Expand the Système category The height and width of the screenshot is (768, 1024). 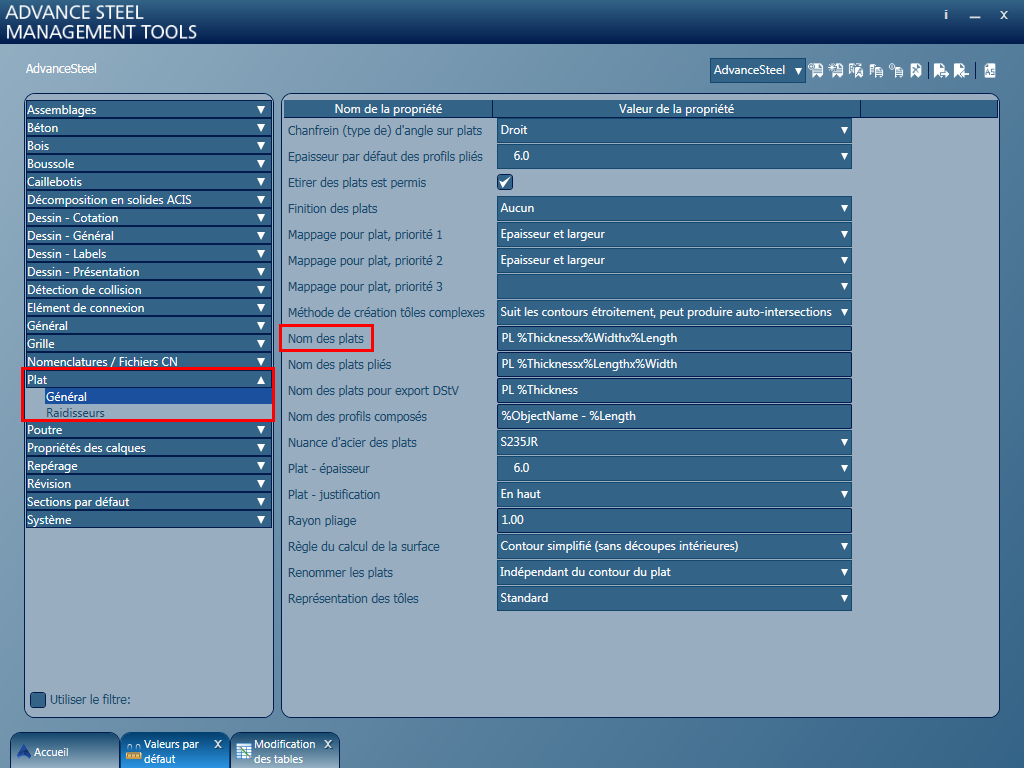coord(148,520)
